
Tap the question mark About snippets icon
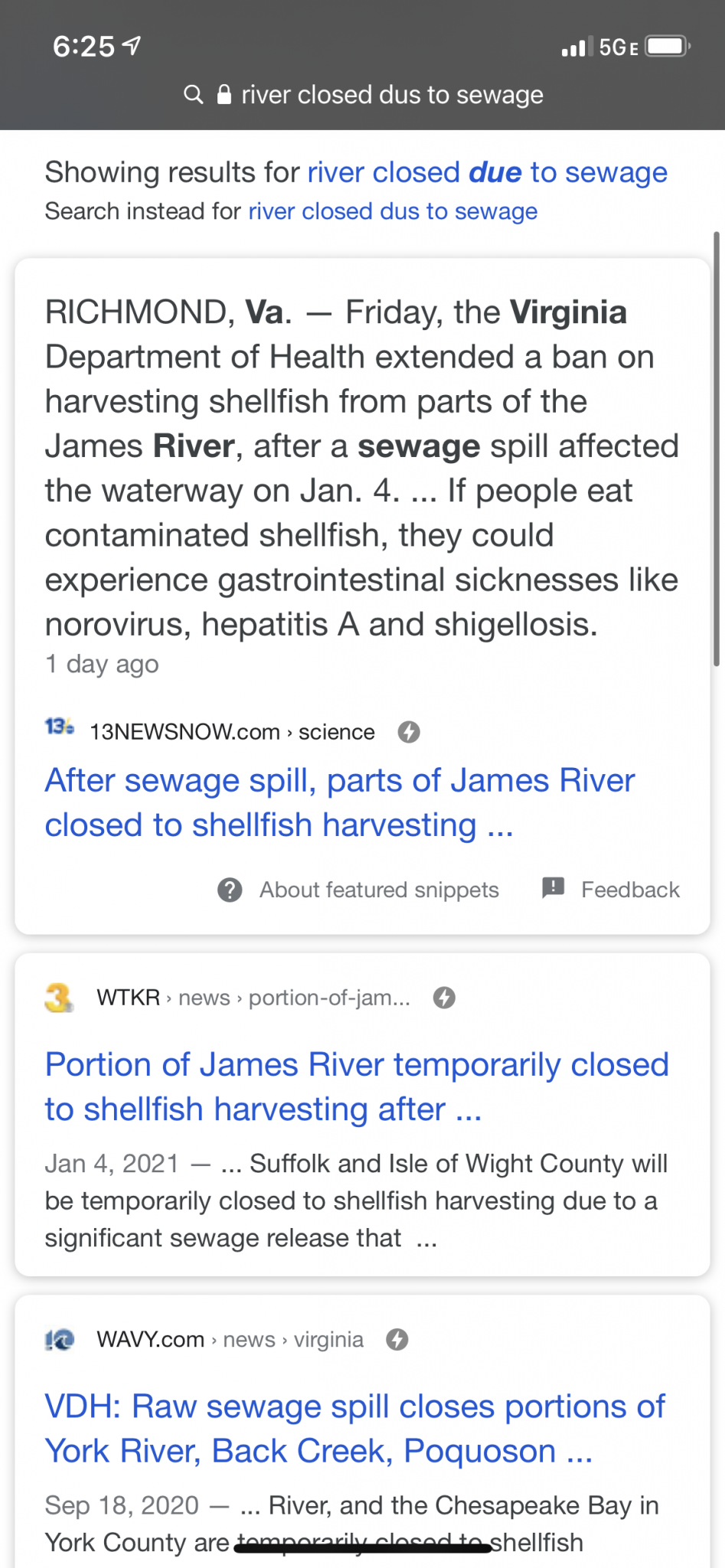[230, 890]
